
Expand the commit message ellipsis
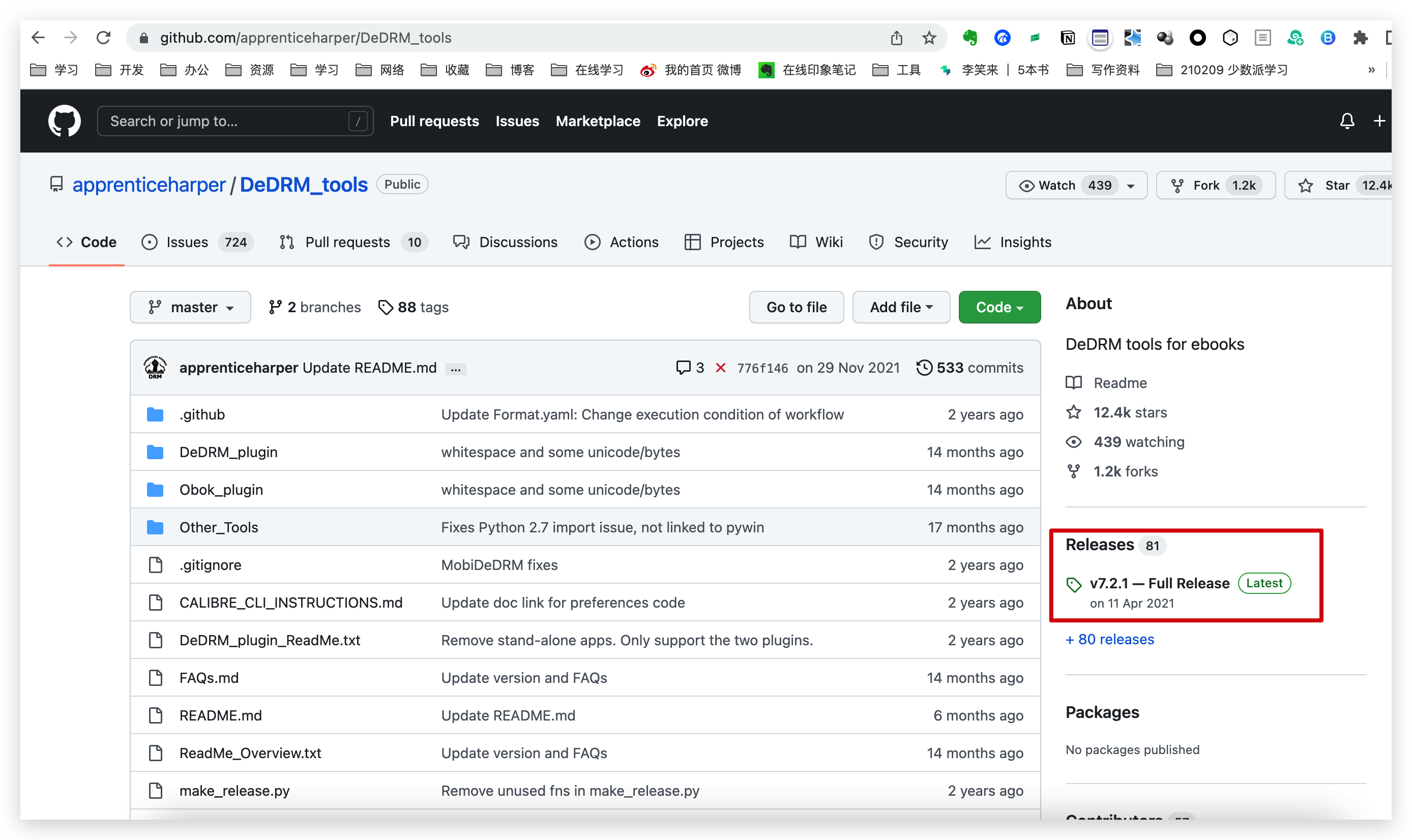pos(456,369)
